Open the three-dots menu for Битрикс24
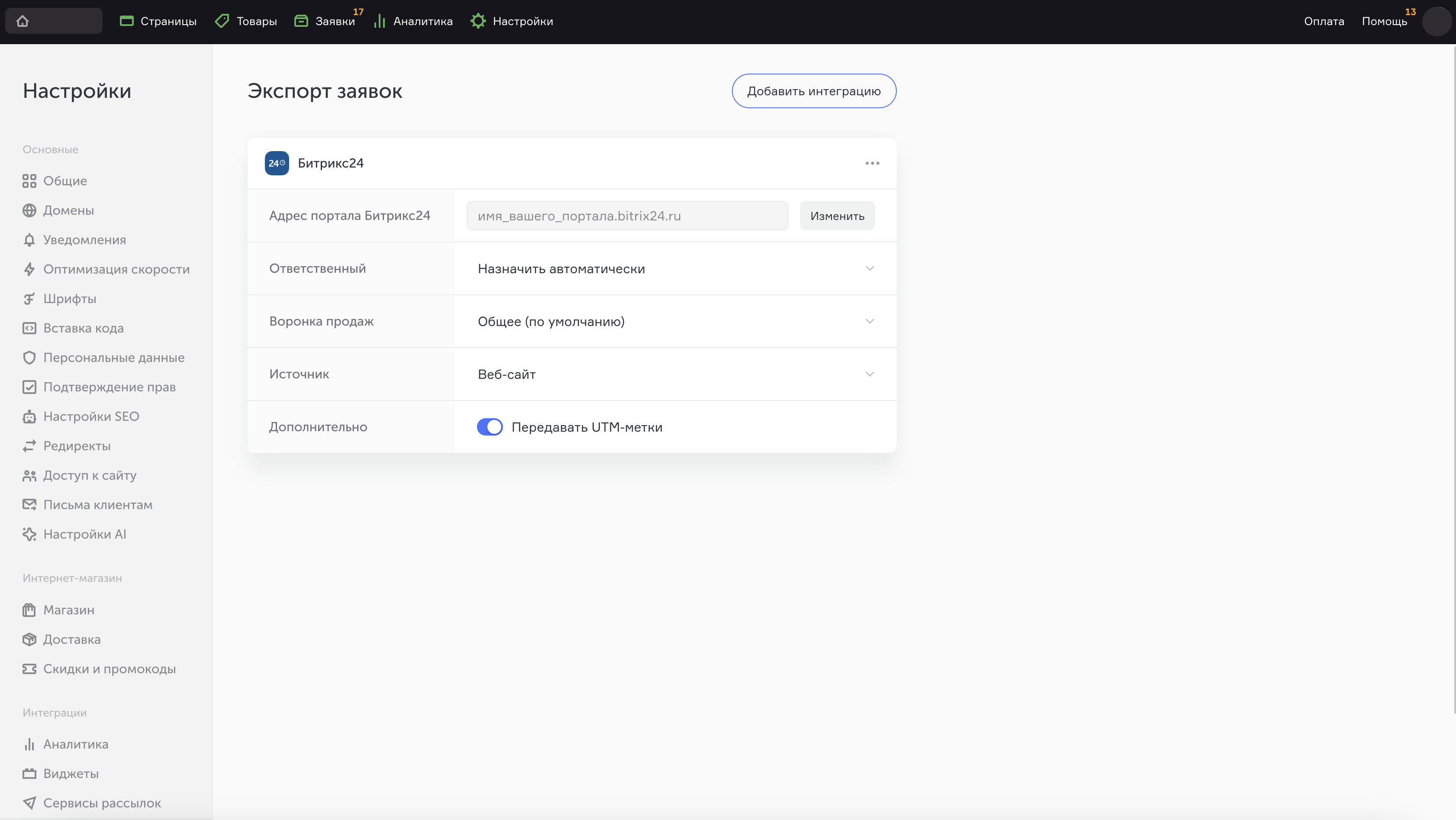This screenshot has height=820, width=1456. click(x=872, y=163)
